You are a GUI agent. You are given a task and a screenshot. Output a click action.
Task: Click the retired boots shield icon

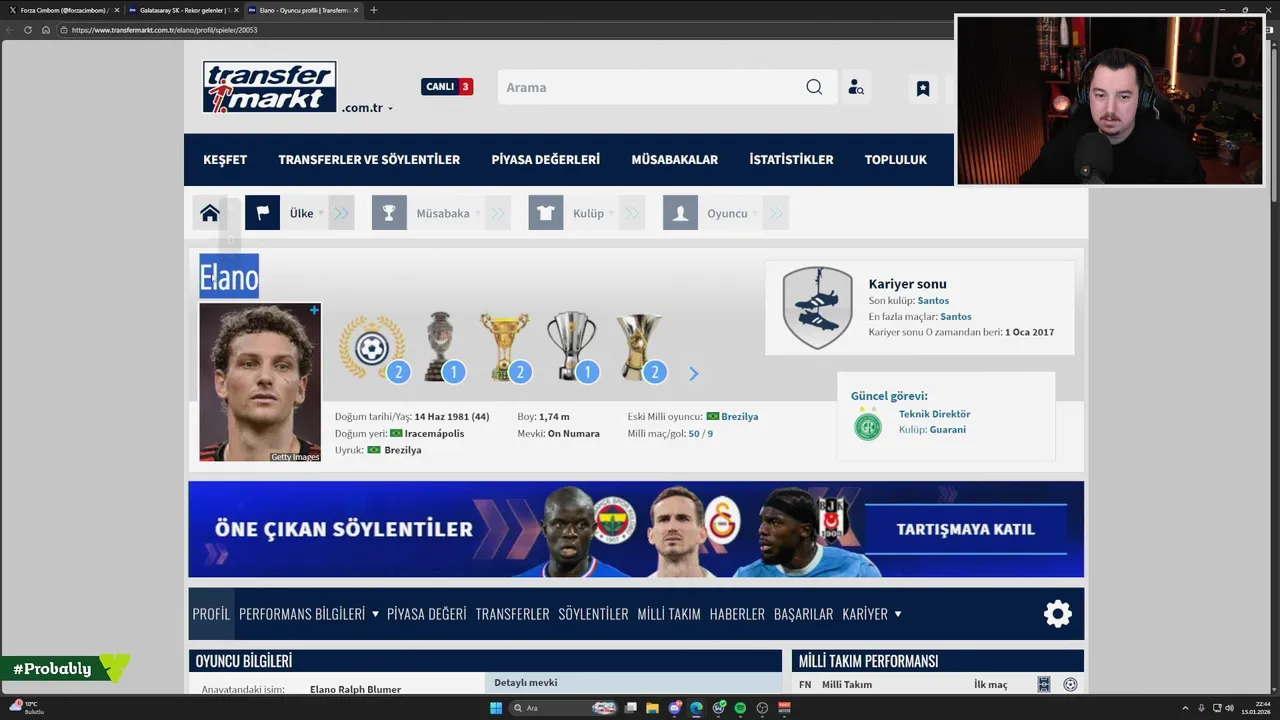pyautogui.click(x=818, y=308)
